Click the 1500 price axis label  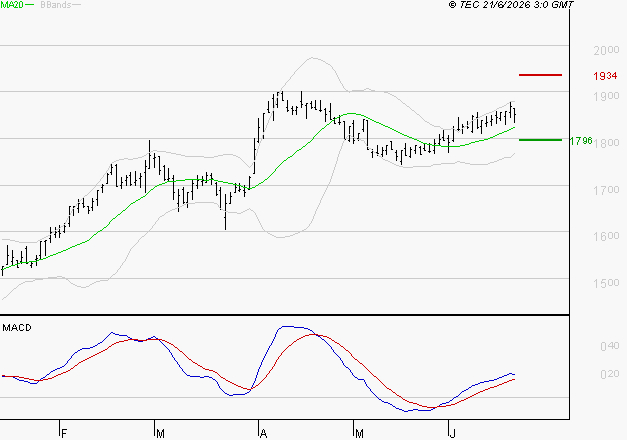(606, 283)
